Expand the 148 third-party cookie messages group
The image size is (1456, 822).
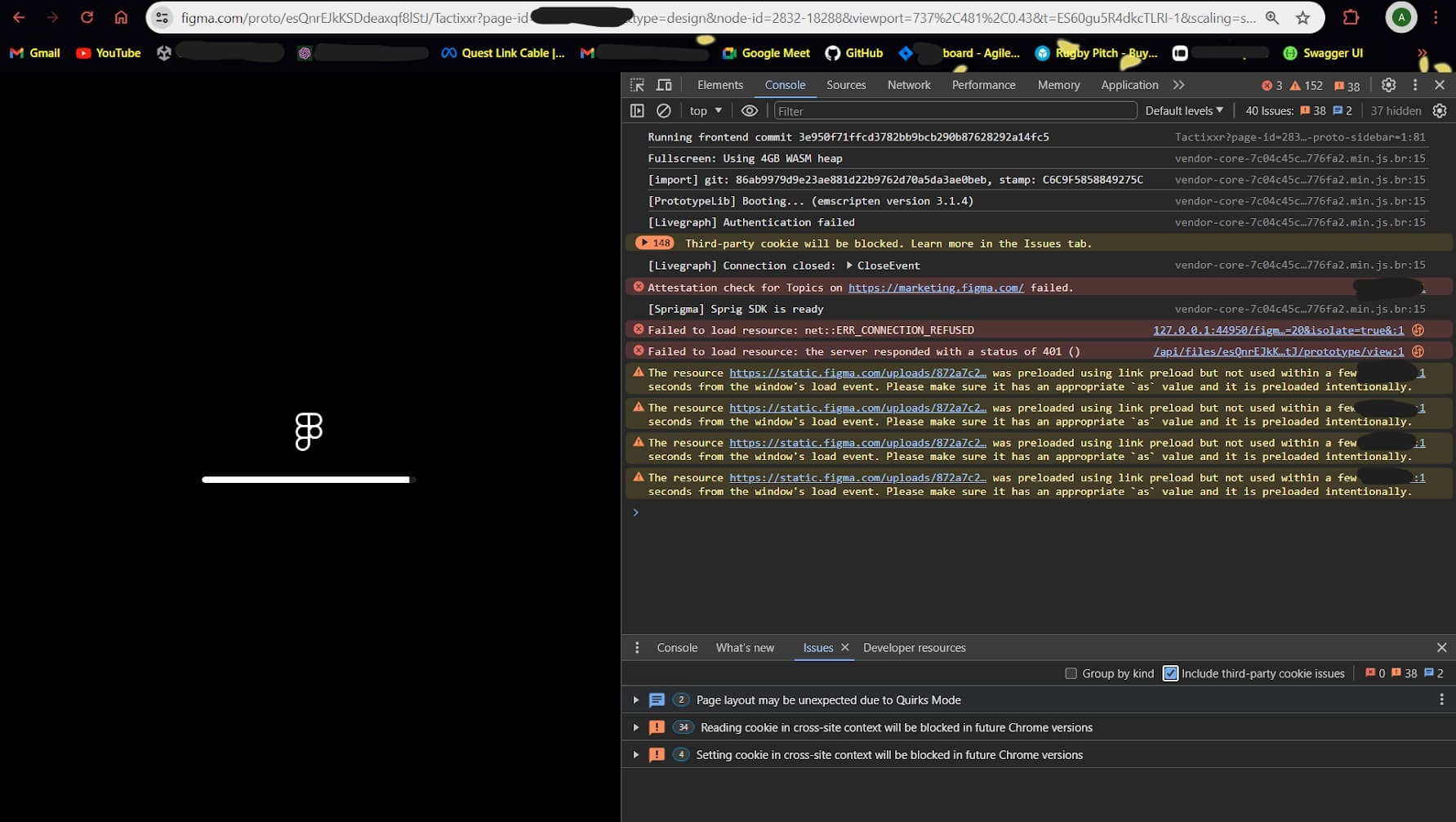pos(655,243)
